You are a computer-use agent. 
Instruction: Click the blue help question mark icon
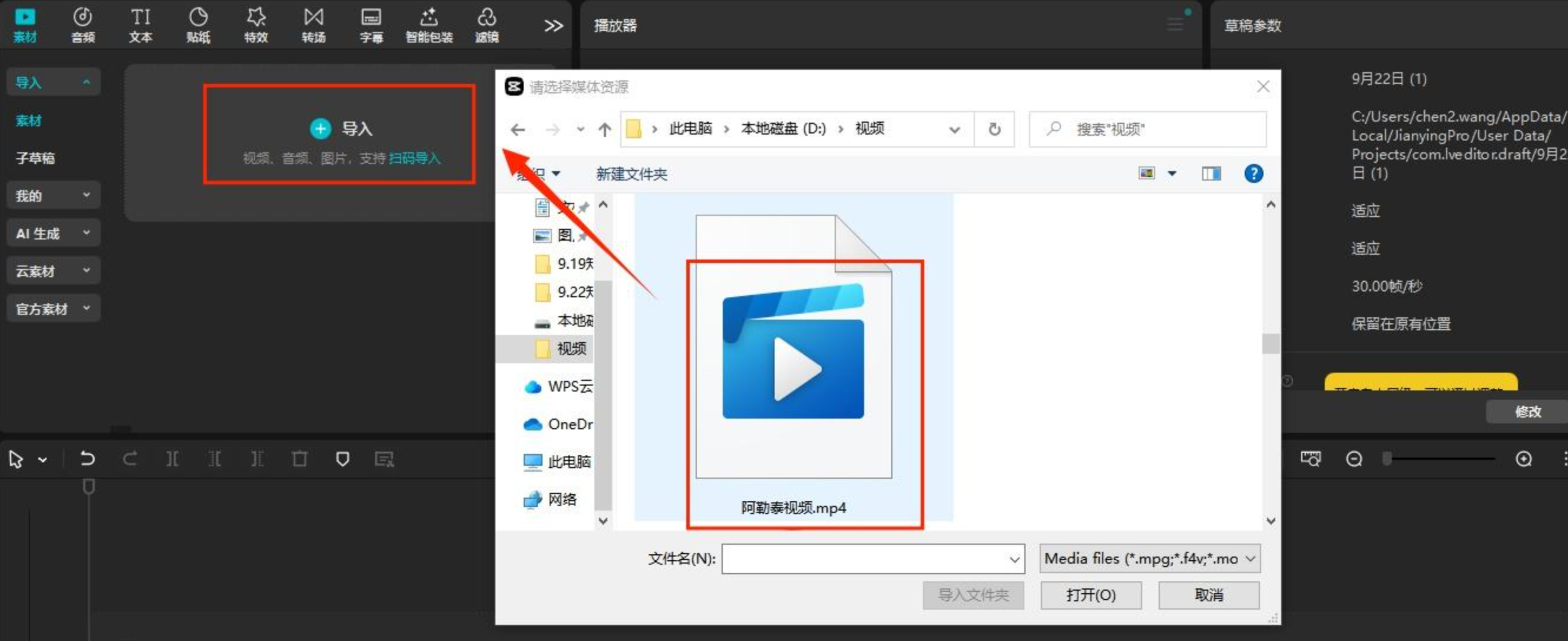point(1253,174)
